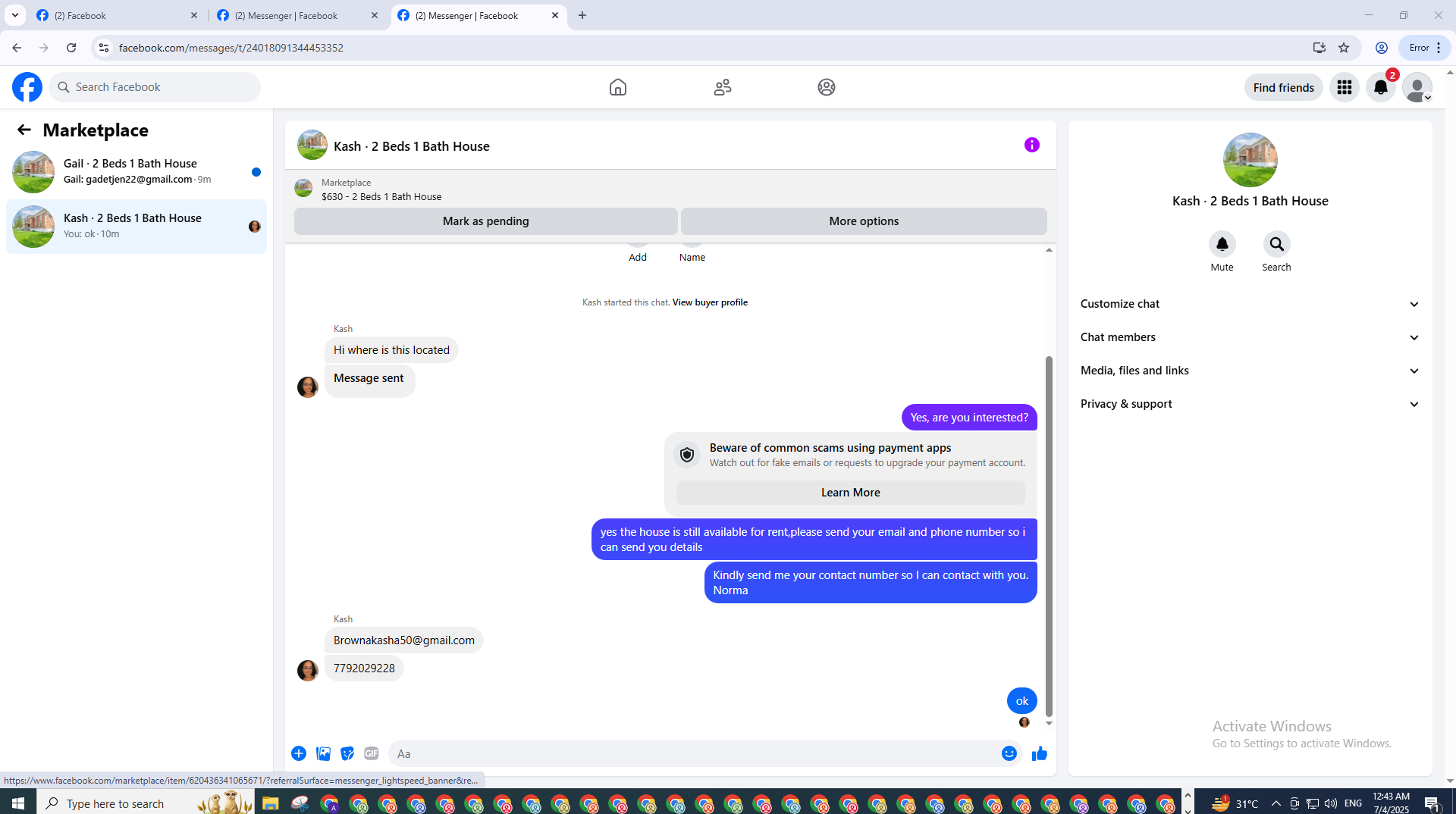1456x814 pixels.
Task: Open View buyer profile link
Action: click(710, 302)
